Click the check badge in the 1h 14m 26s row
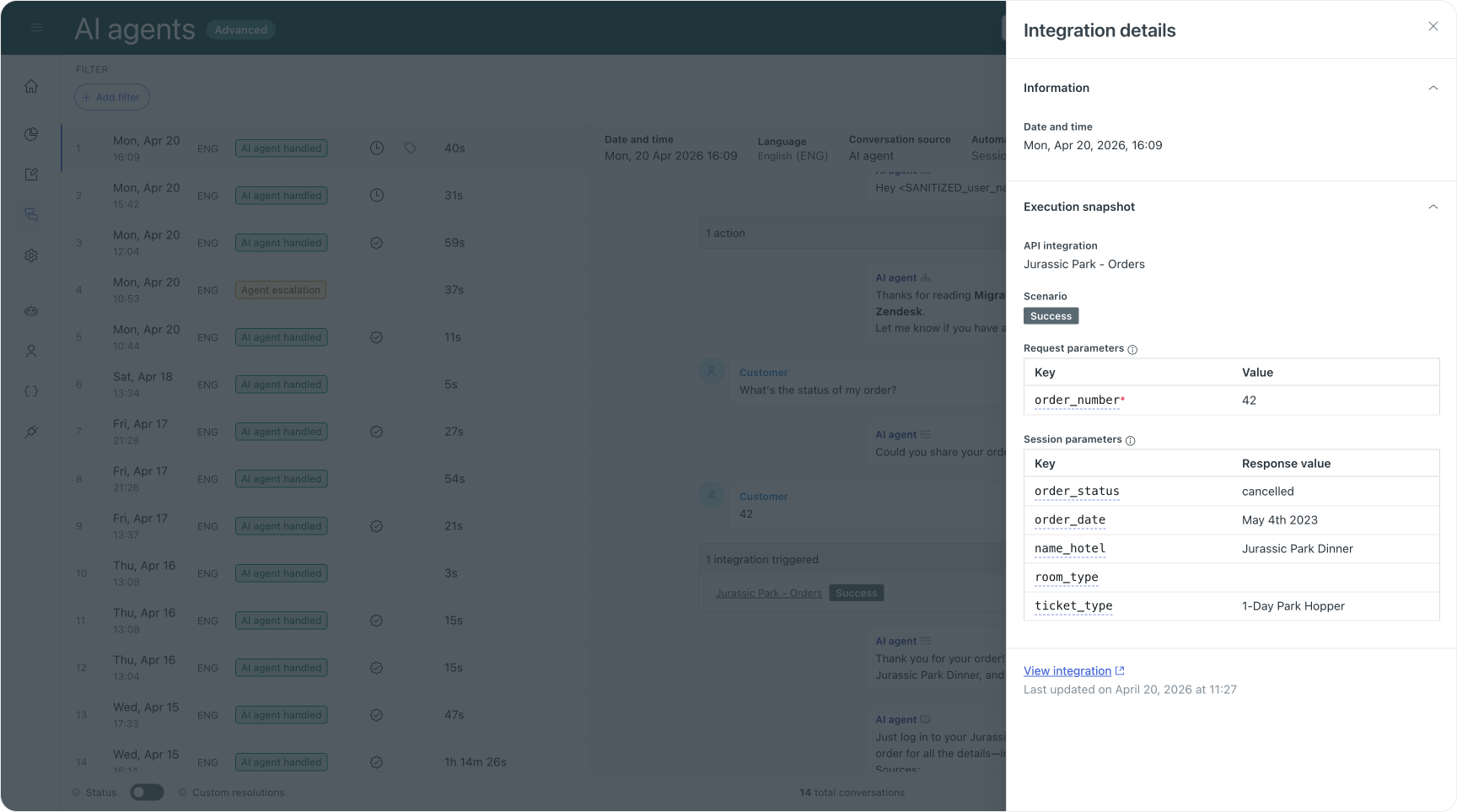 [377, 762]
